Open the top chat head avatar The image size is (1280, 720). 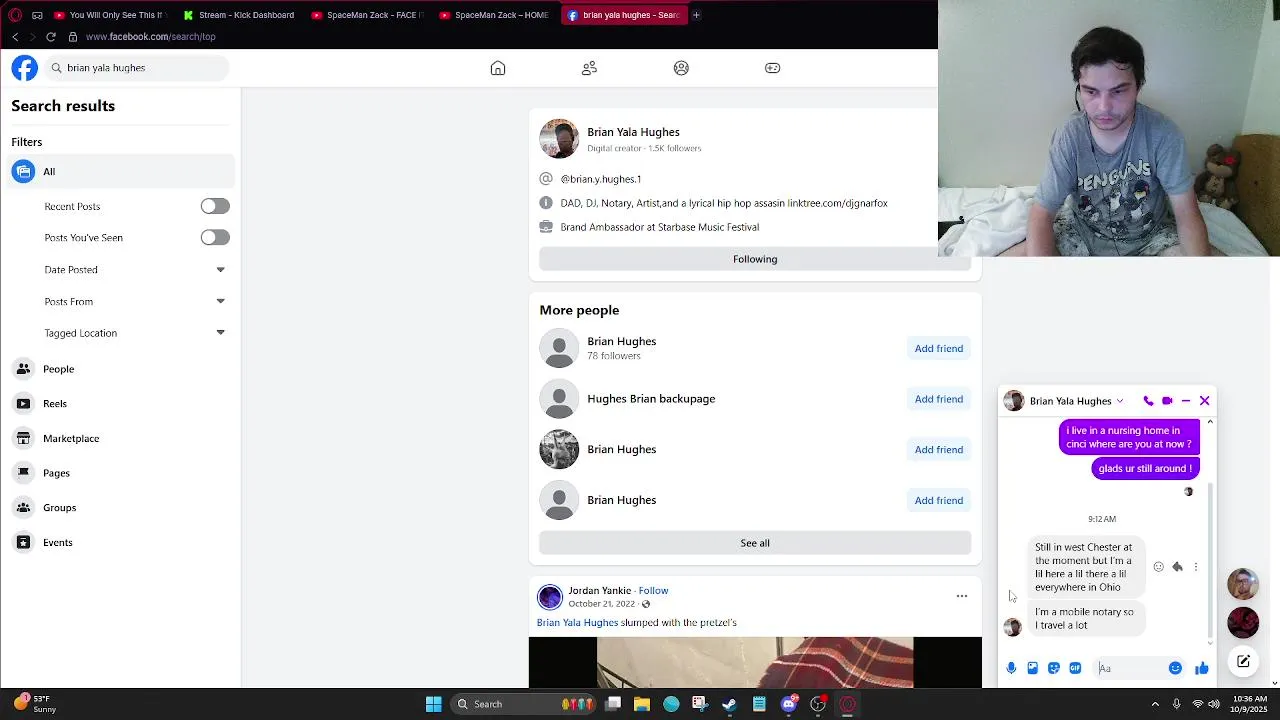[1243, 584]
